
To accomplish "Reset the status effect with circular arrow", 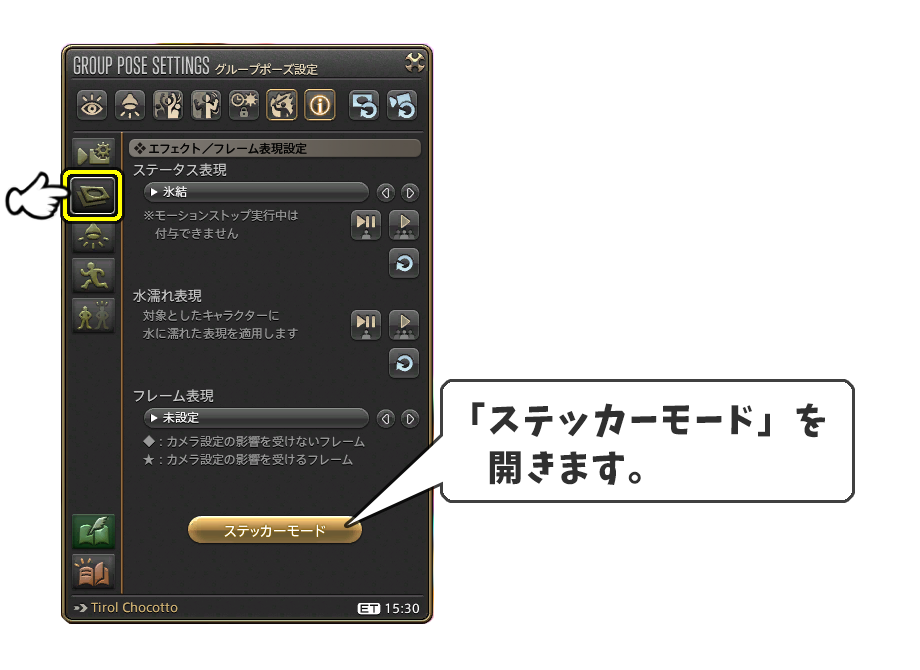I will (x=404, y=263).
